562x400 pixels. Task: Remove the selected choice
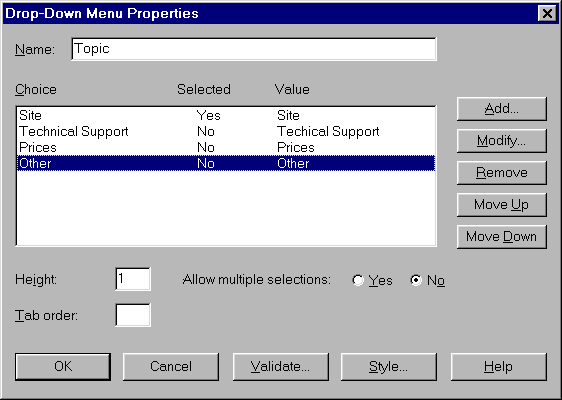501,173
